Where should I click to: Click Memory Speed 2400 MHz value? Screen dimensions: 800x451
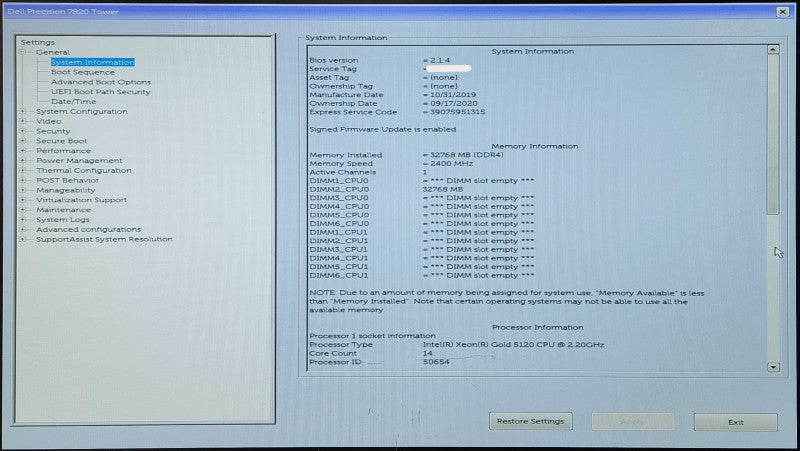click(451, 163)
